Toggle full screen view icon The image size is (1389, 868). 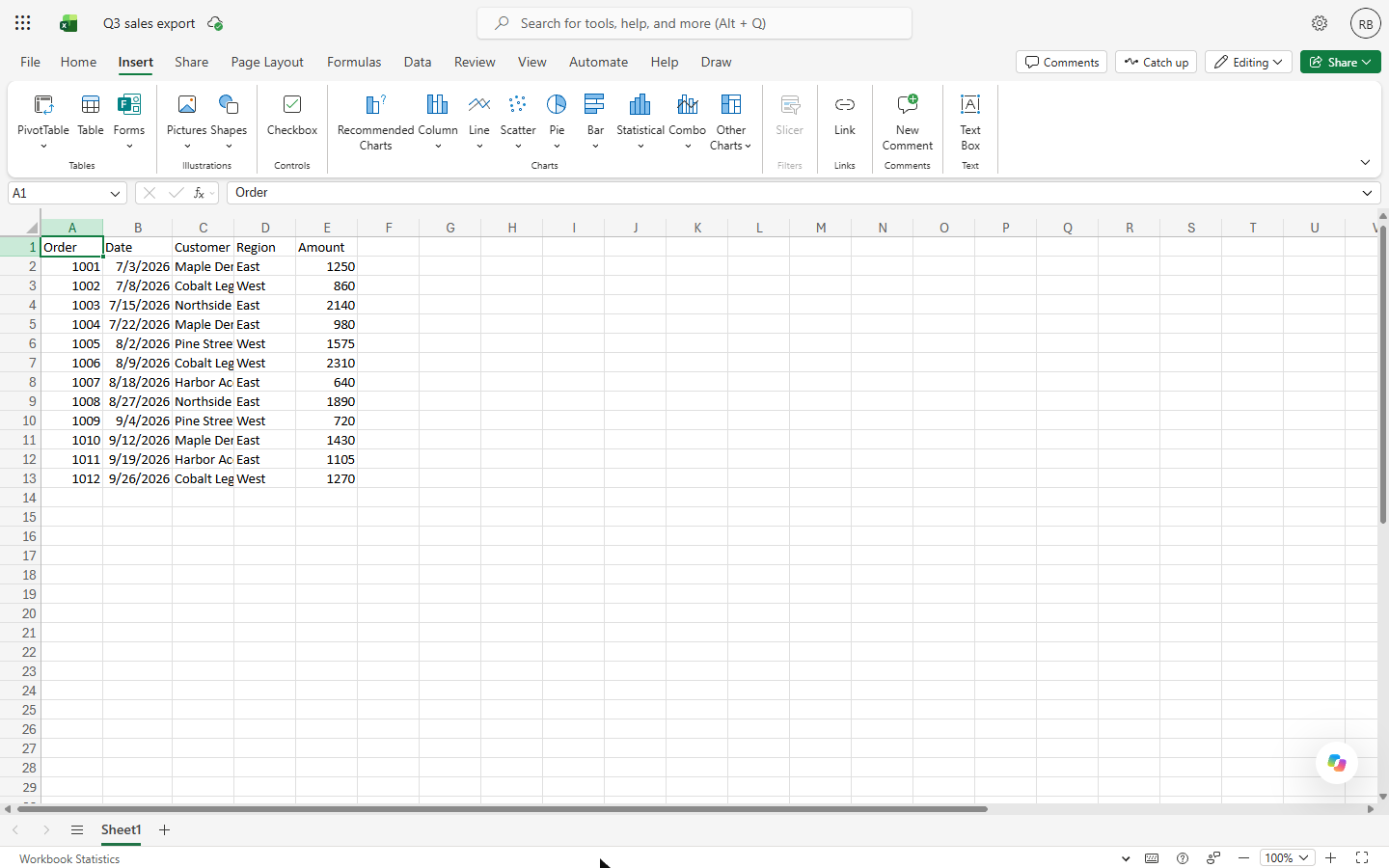(x=1361, y=858)
